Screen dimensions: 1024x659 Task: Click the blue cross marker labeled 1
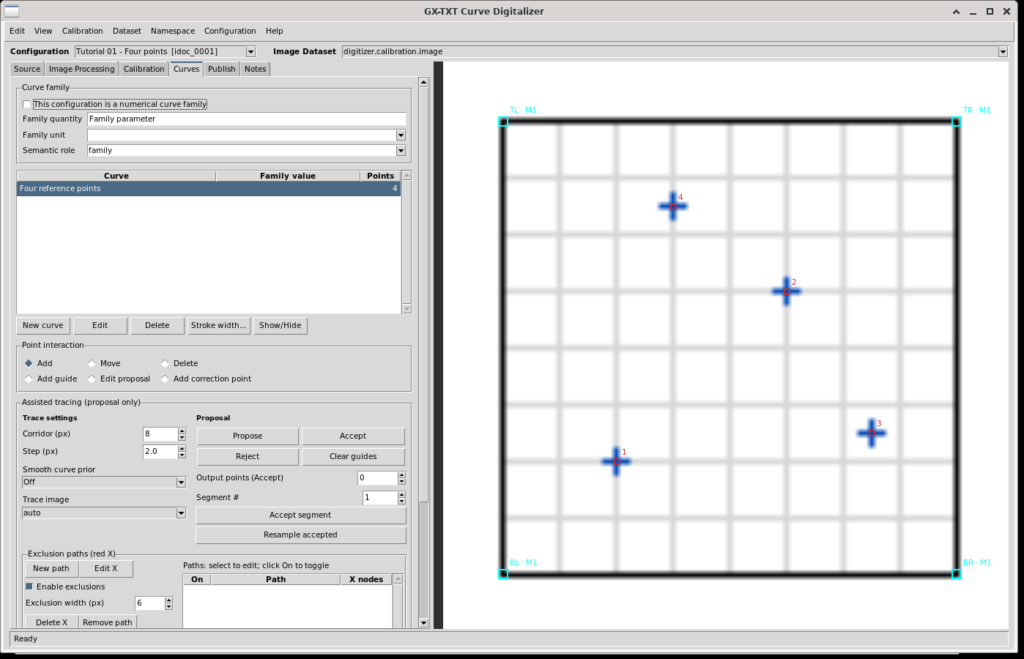point(616,462)
